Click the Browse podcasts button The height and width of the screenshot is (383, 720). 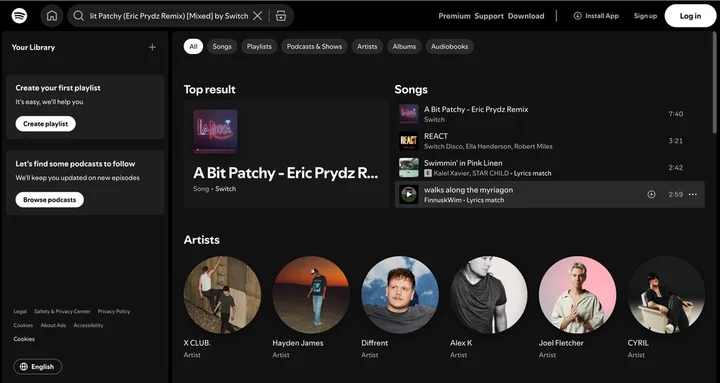(x=50, y=200)
